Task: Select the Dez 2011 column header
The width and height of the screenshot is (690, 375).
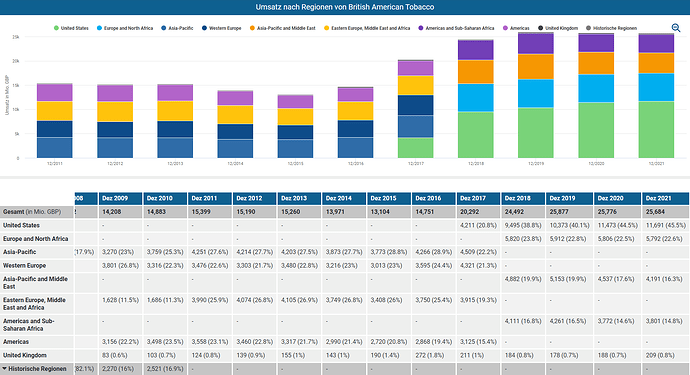Action: (210, 199)
